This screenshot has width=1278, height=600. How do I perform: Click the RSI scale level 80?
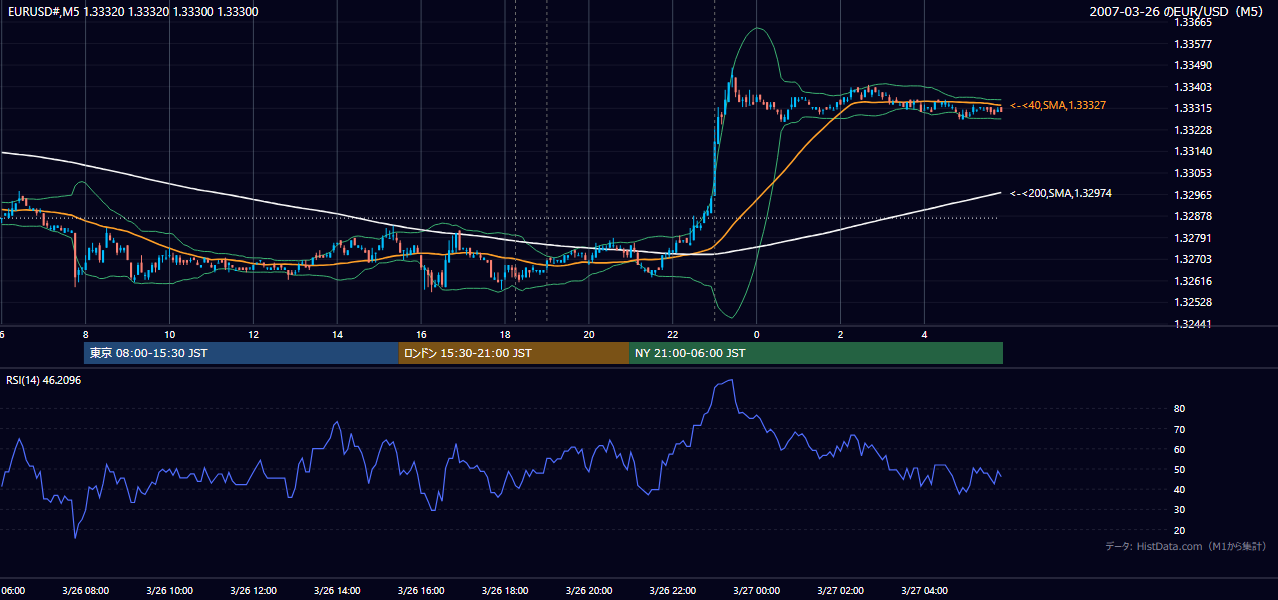point(1179,409)
